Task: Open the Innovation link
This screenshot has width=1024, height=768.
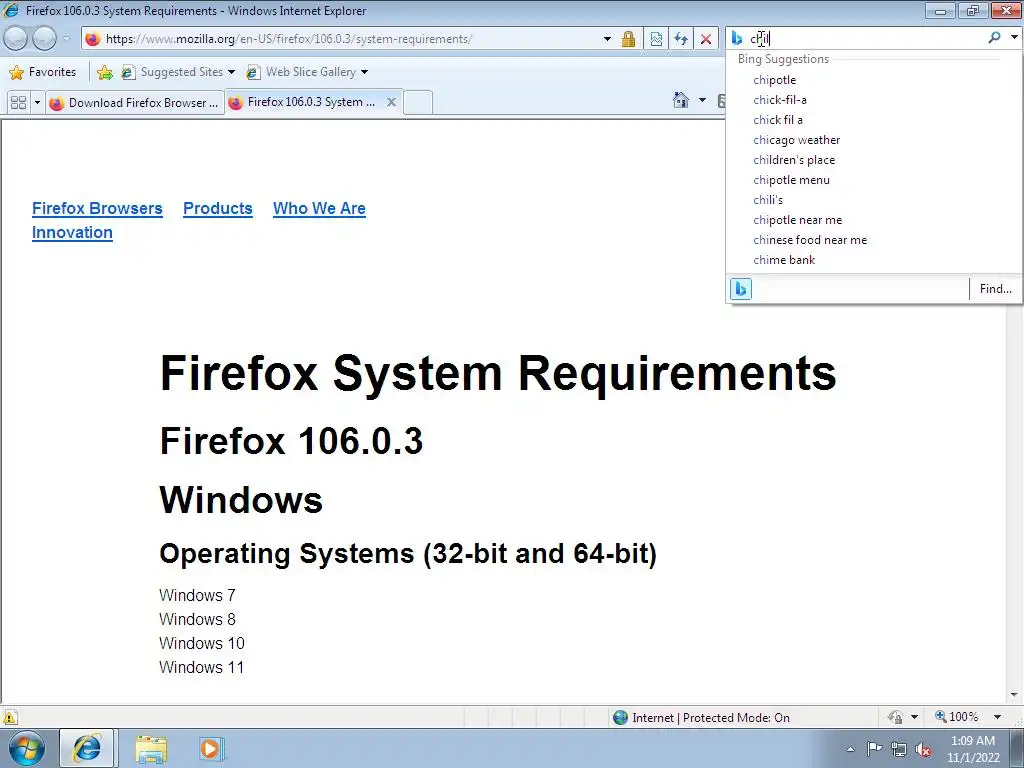Action: click(72, 232)
